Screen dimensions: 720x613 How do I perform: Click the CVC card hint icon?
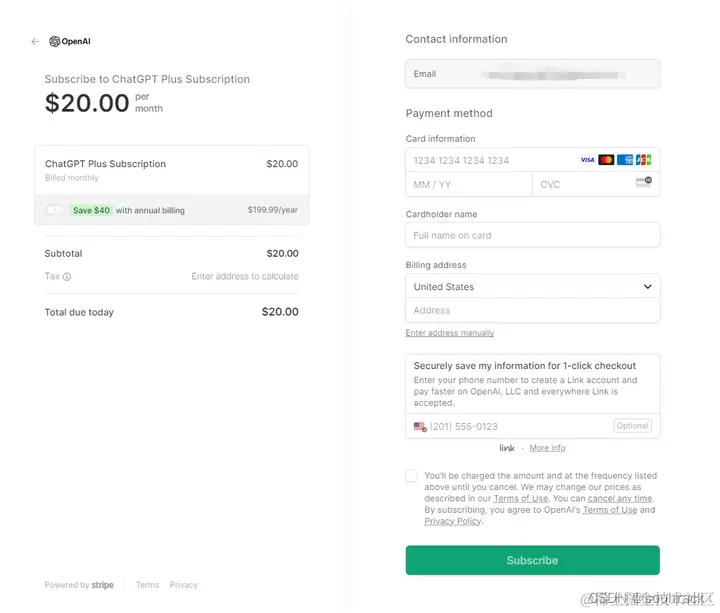point(643,182)
